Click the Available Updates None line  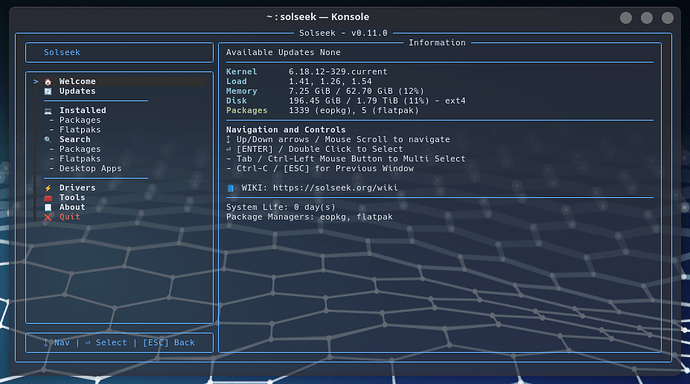coord(283,52)
